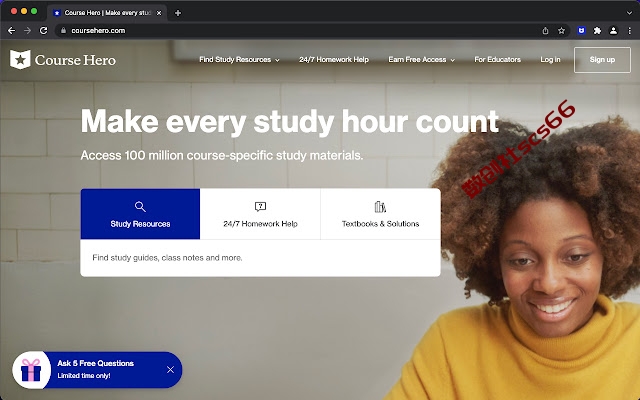
Task: Expand the Find Study Resources dropdown
Action: (x=239, y=60)
